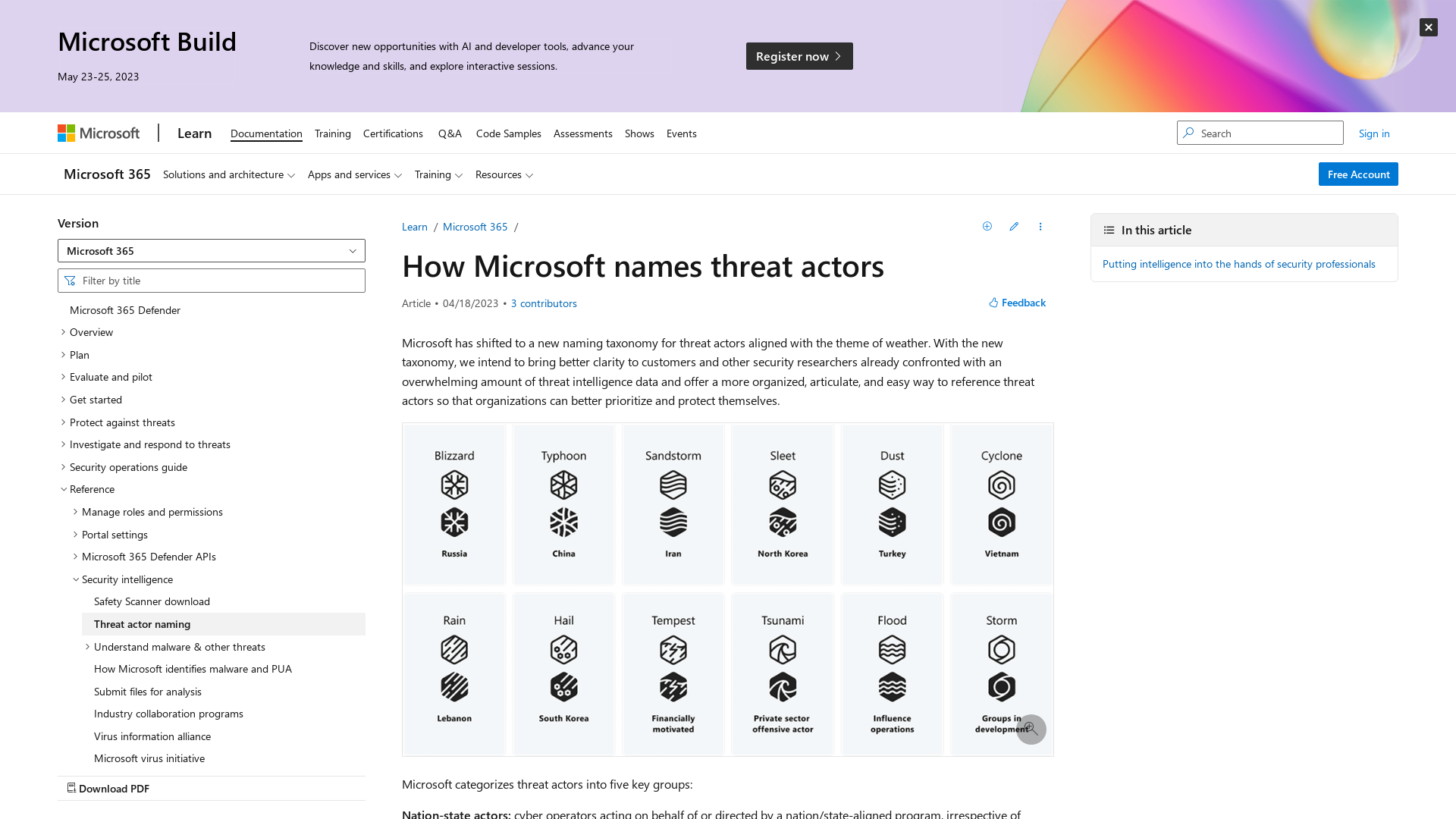Image resolution: width=1456 pixels, height=819 pixels.
Task: Click the Feedback thumbs-up icon
Action: [993, 303]
